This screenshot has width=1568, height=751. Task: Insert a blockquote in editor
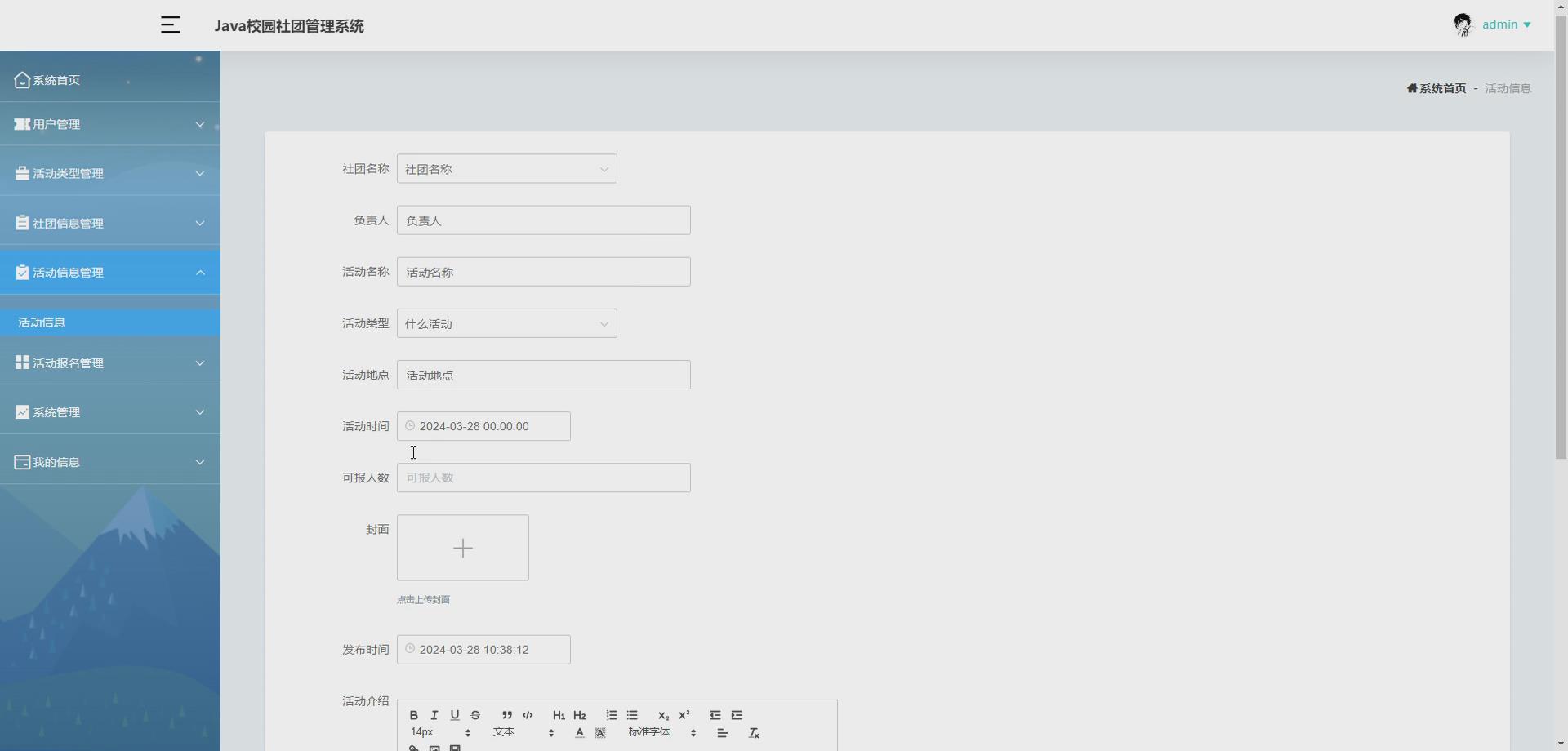coord(507,715)
